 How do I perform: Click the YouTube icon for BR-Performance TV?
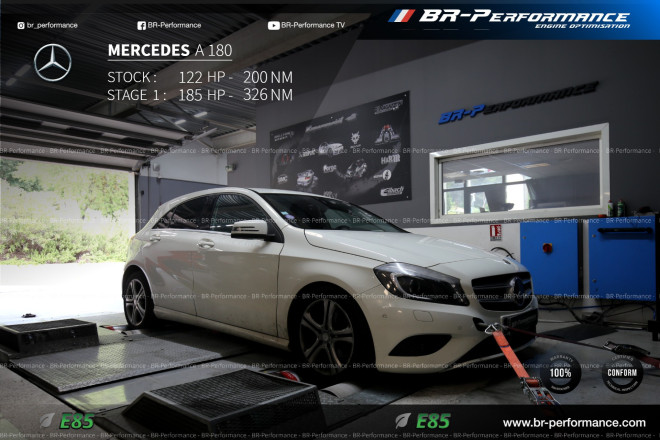274,25
